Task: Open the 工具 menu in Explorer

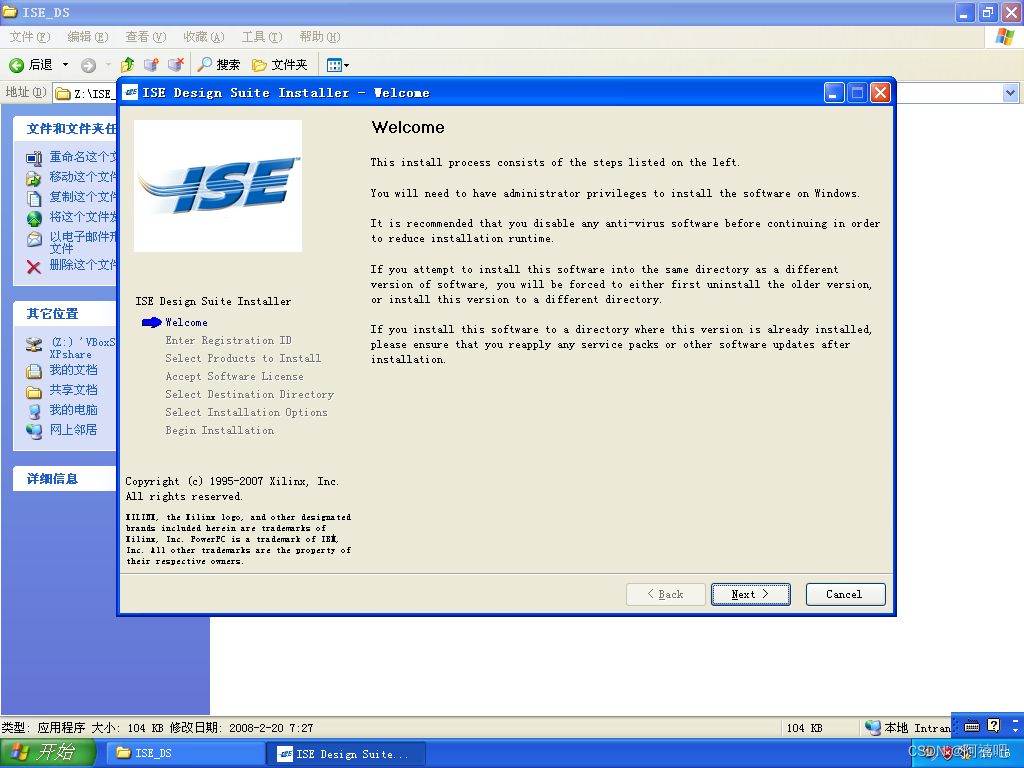Action: pos(262,37)
